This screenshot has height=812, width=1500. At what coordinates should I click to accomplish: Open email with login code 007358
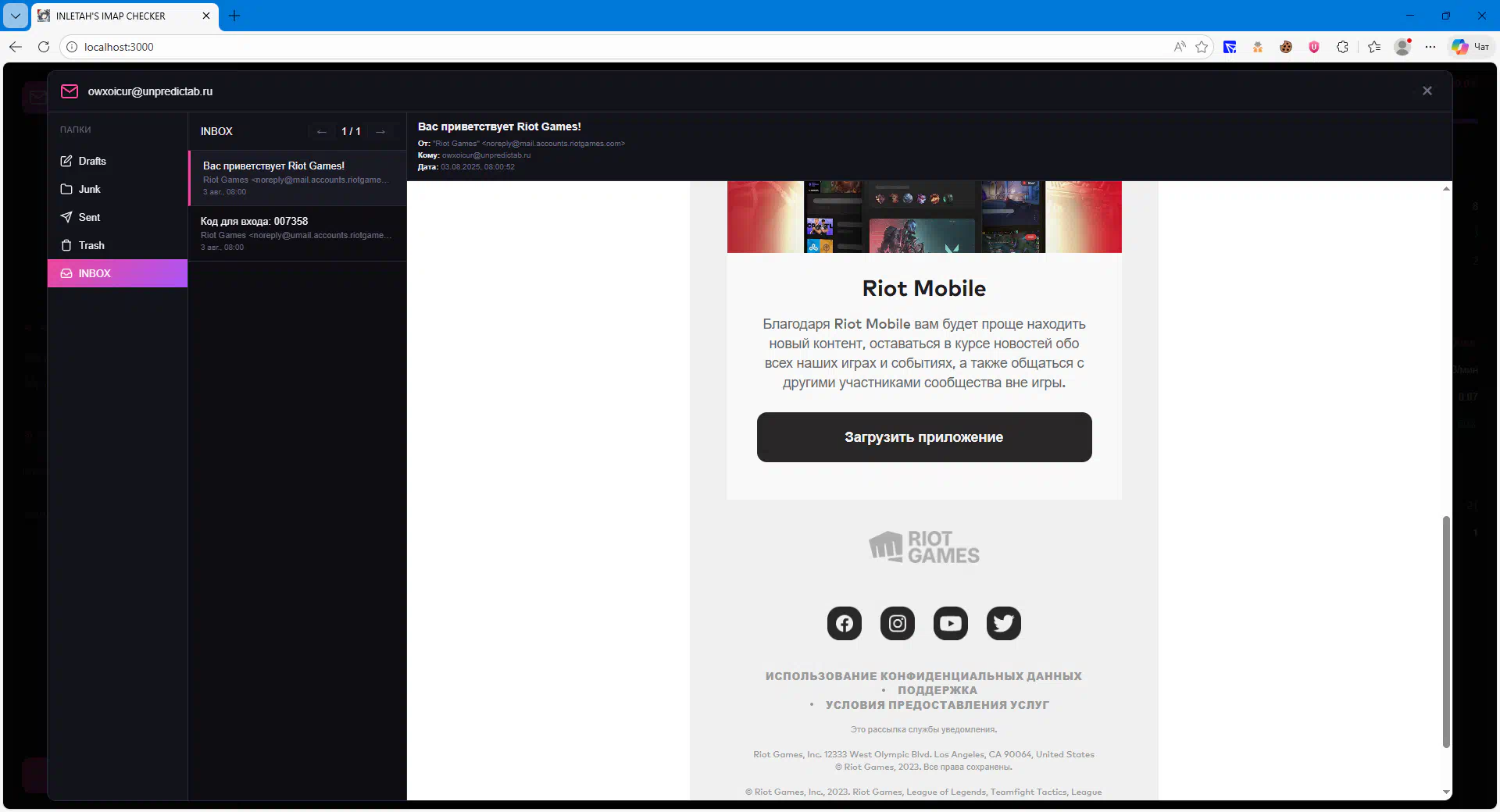point(297,233)
